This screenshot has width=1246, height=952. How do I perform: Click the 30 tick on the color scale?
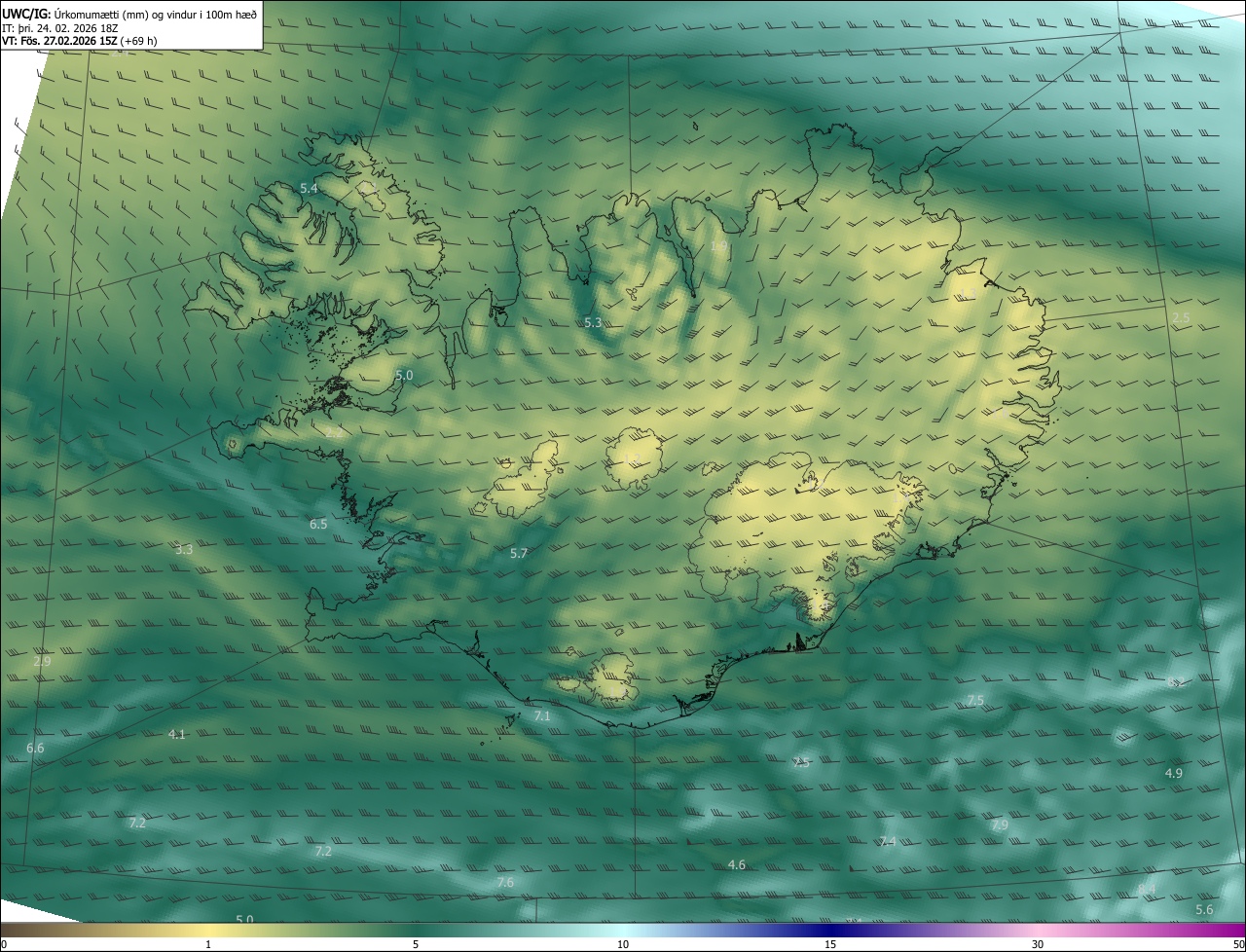(x=1038, y=944)
